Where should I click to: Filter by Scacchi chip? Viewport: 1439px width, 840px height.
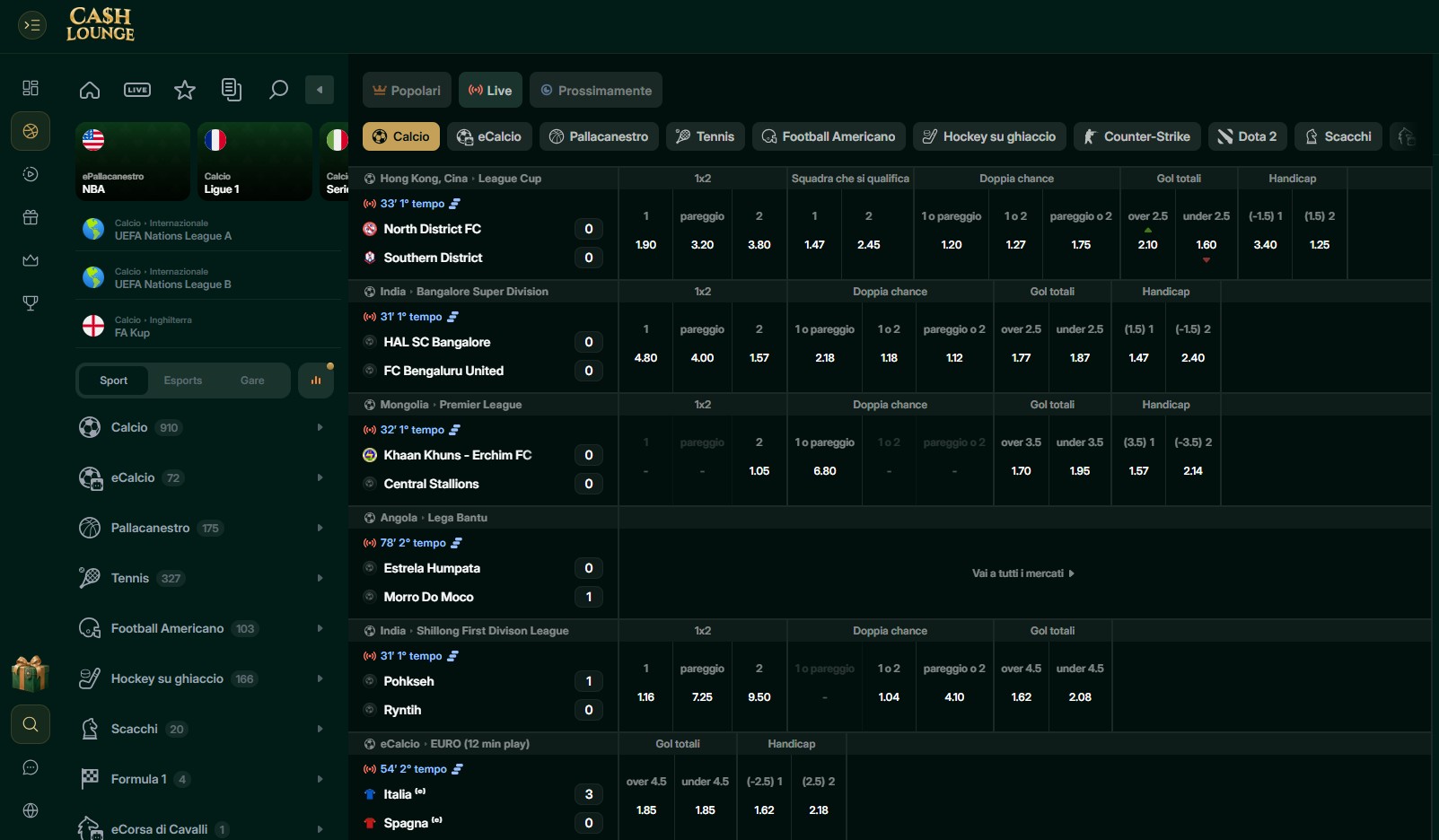click(x=1338, y=136)
